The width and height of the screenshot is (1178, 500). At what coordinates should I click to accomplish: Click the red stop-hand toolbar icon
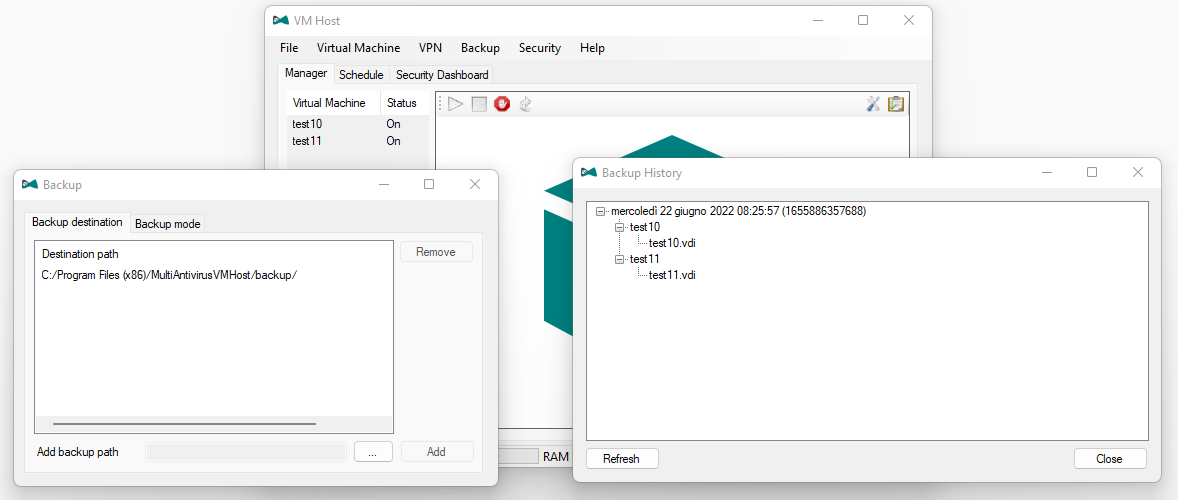click(x=503, y=104)
